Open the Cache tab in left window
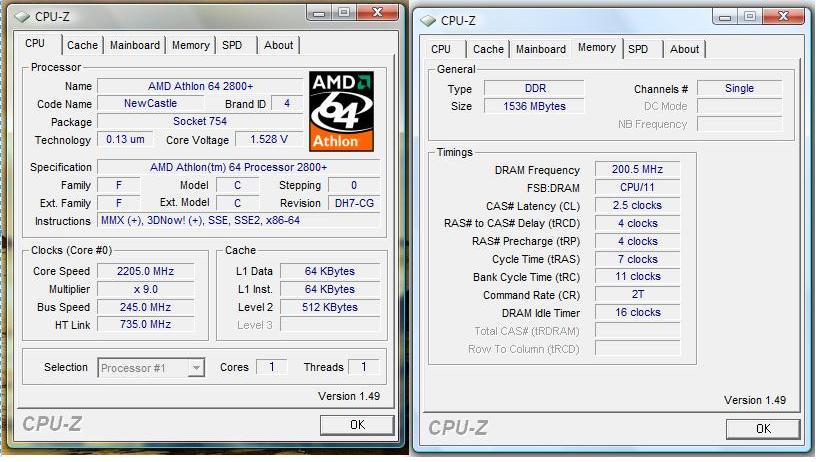The width and height of the screenshot is (820, 462). 82,45
